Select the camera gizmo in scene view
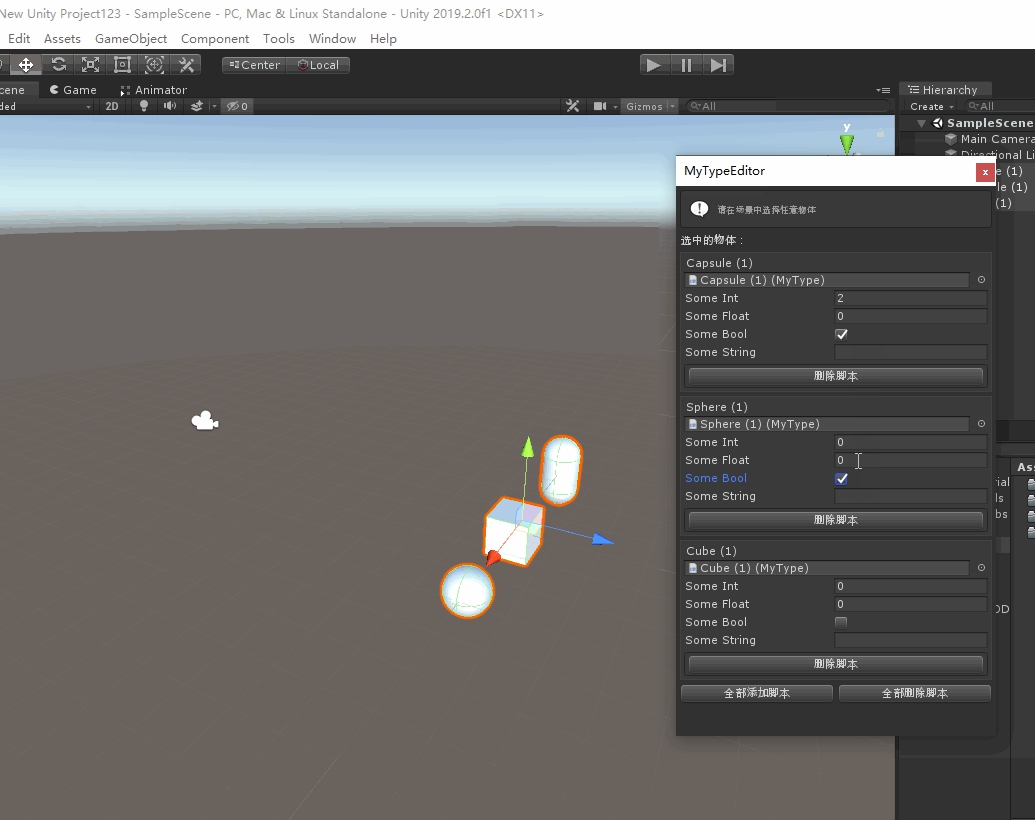 205,421
